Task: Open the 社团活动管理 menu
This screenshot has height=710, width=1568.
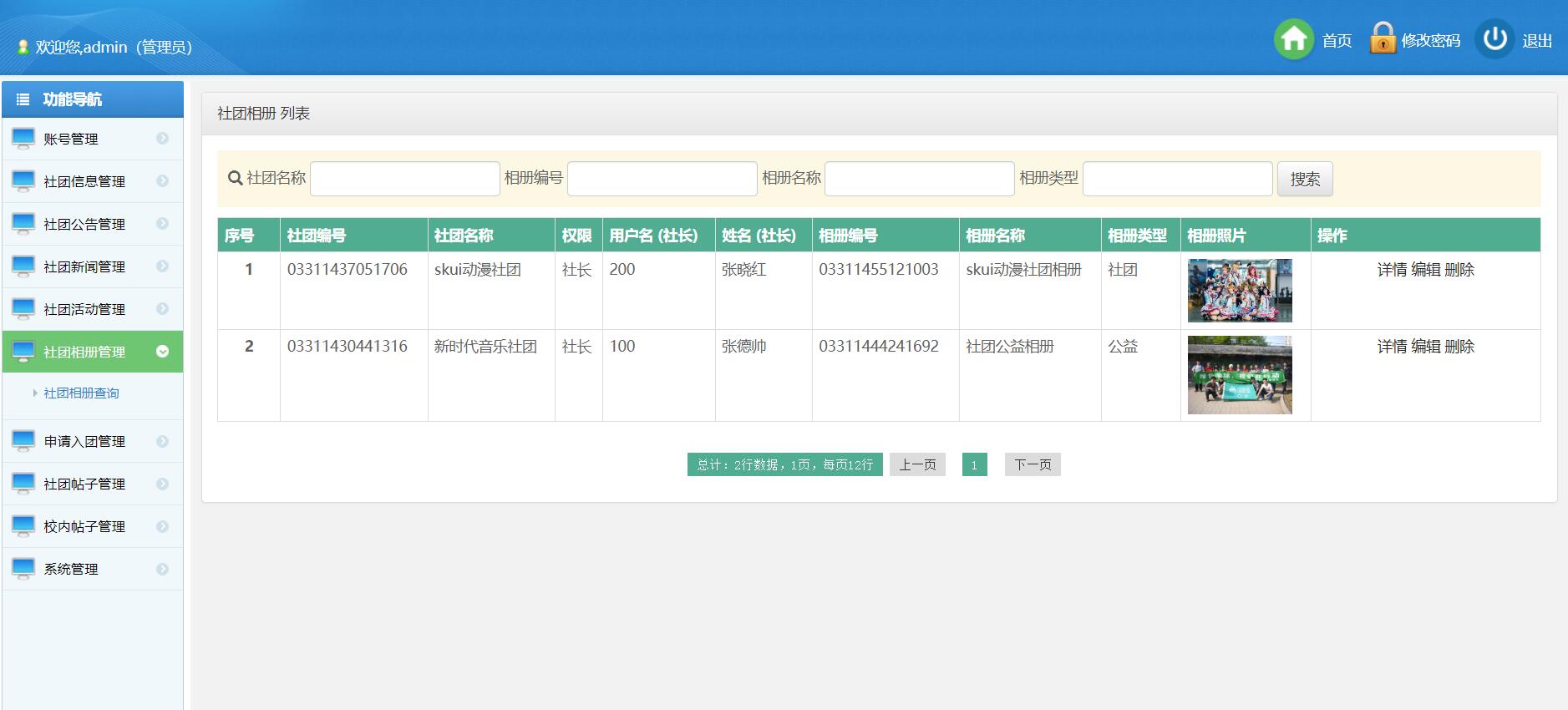Action: [93, 309]
